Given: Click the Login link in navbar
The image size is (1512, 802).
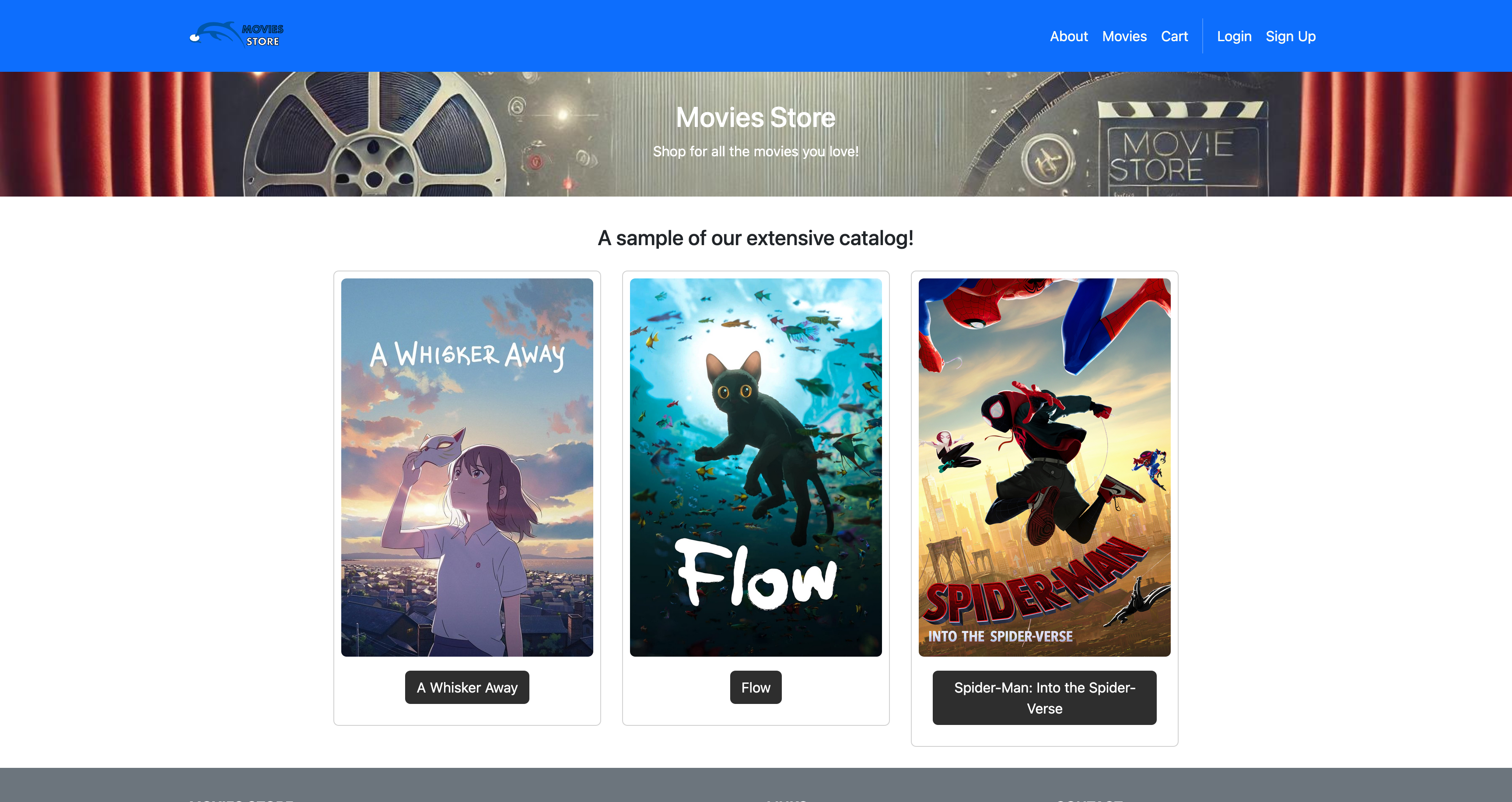Looking at the screenshot, I should pyautogui.click(x=1234, y=36).
